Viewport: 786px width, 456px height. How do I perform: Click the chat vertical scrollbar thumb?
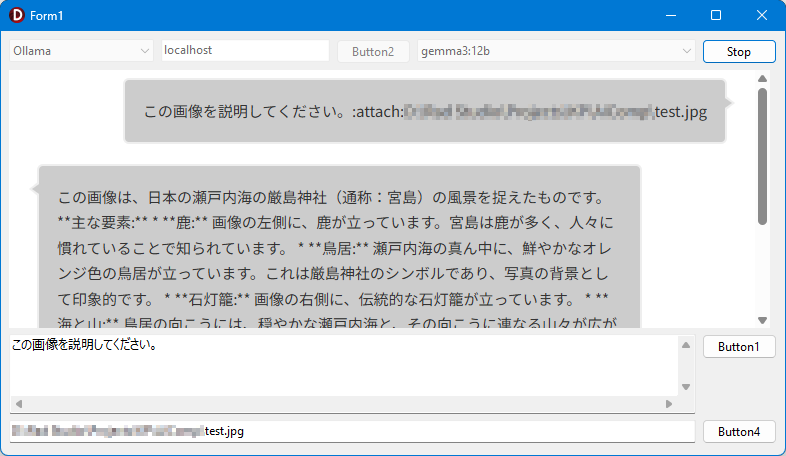coord(762,156)
